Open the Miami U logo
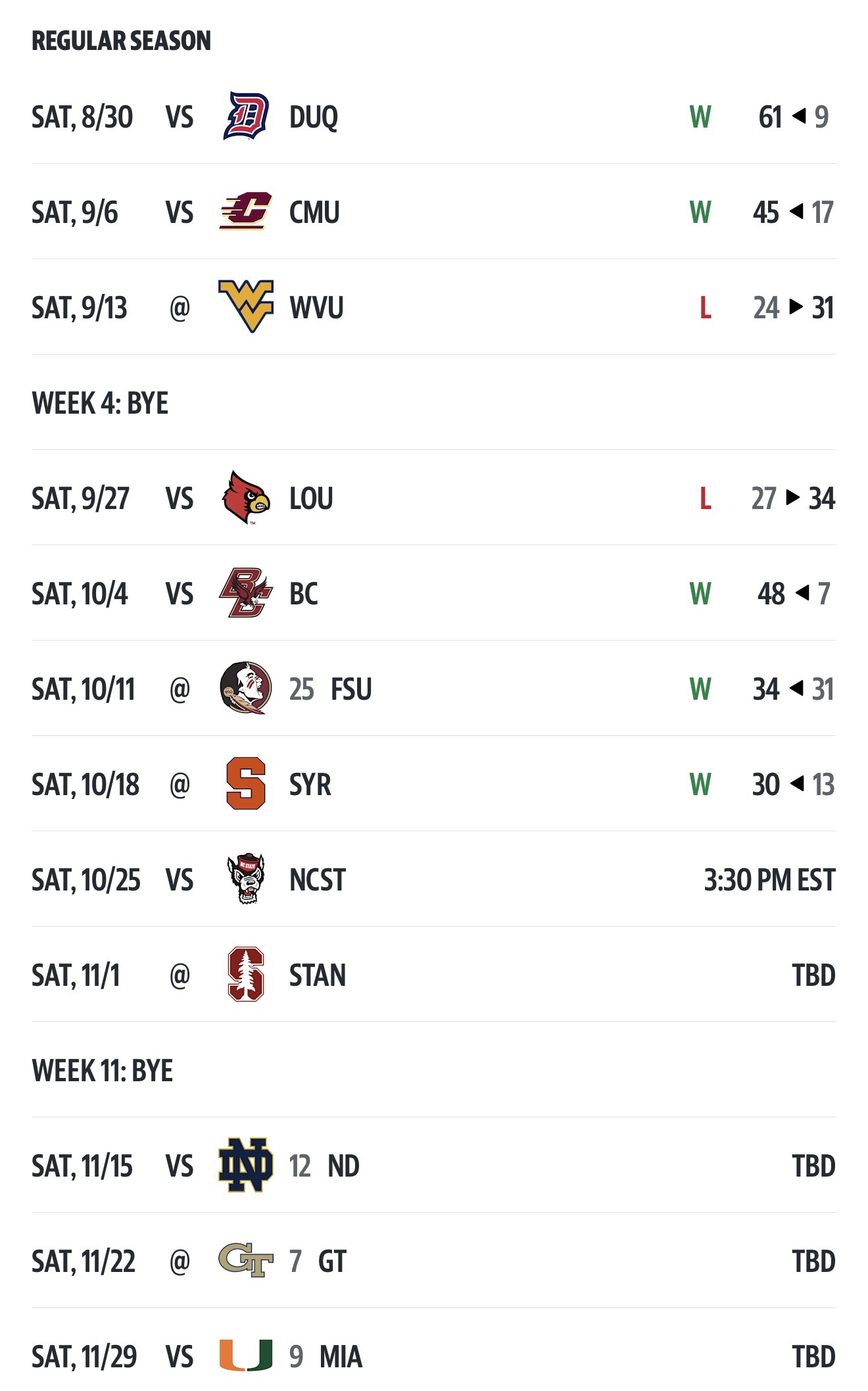Viewport: 868px width, 1391px height. click(x=245, y=1355)
